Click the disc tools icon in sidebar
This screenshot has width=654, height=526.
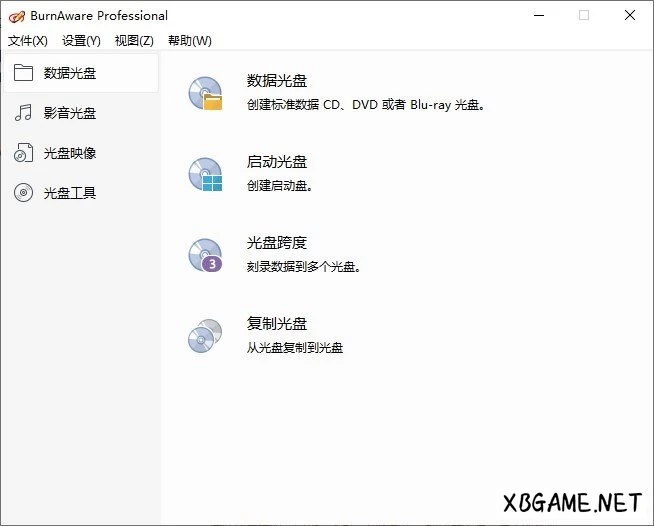23,193
